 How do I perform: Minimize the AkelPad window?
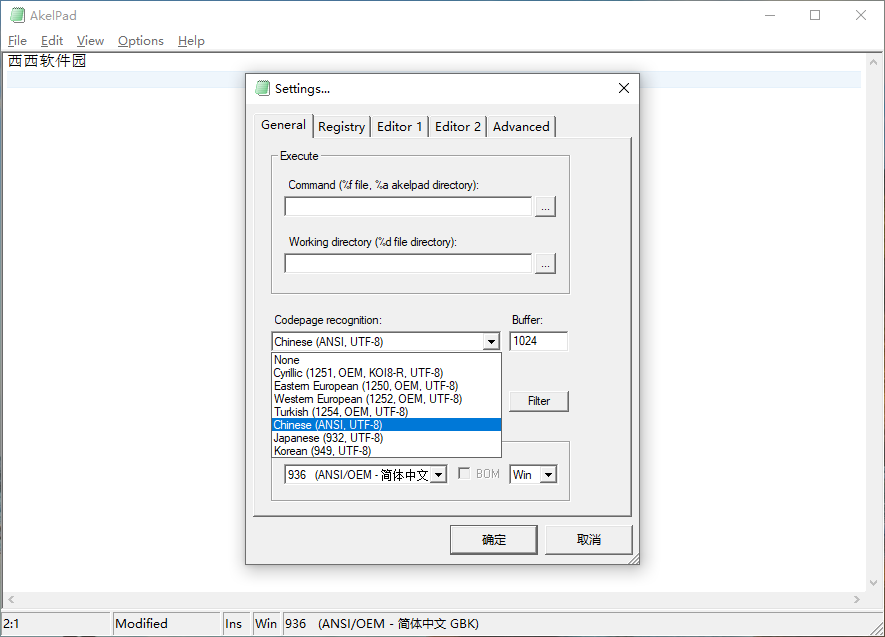coord(770,15)
